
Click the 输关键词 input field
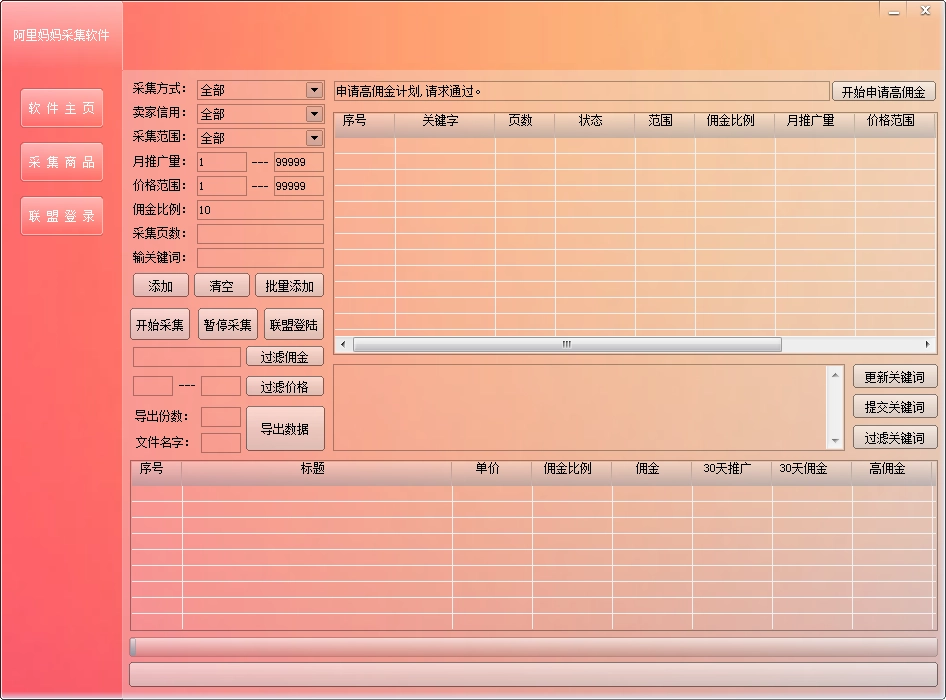[260, 257]
